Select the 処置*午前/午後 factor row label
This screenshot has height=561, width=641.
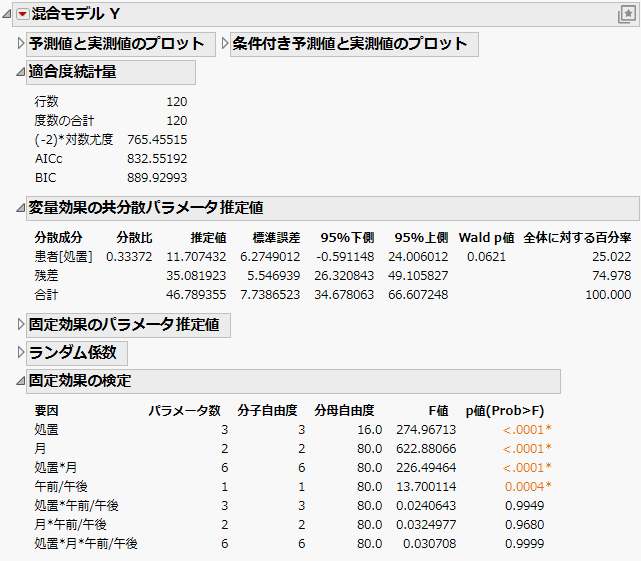76,506
